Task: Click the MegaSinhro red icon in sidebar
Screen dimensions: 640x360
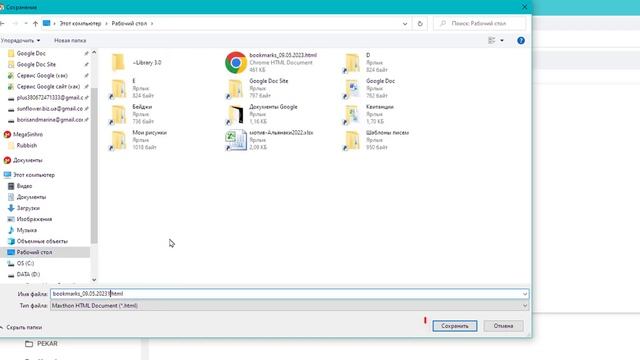Action: tap(7, 134)
